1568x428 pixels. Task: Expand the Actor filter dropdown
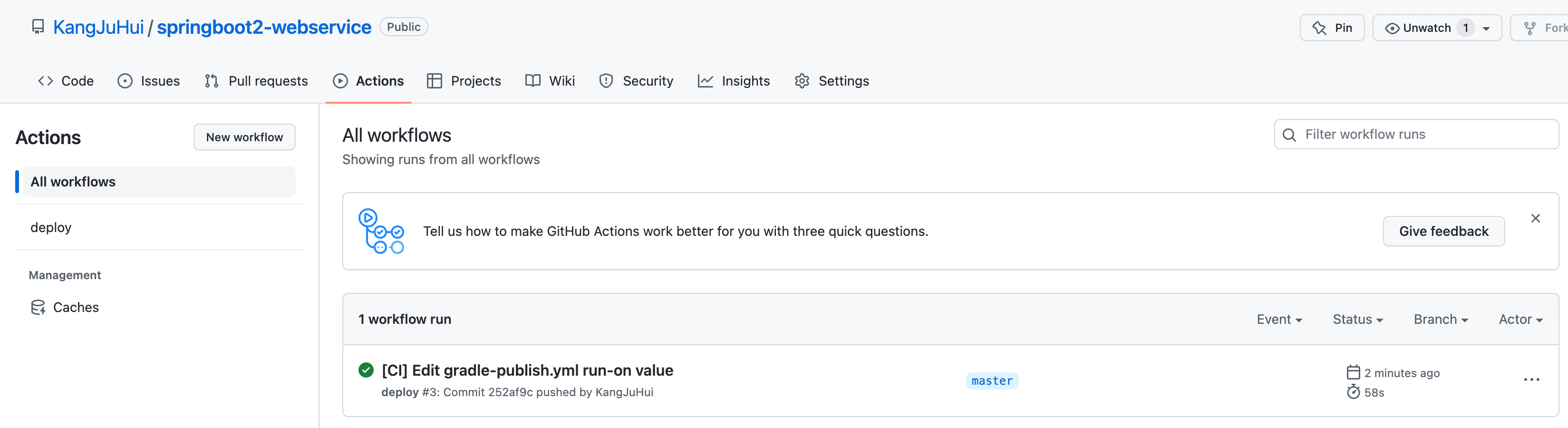(1520, 319)
